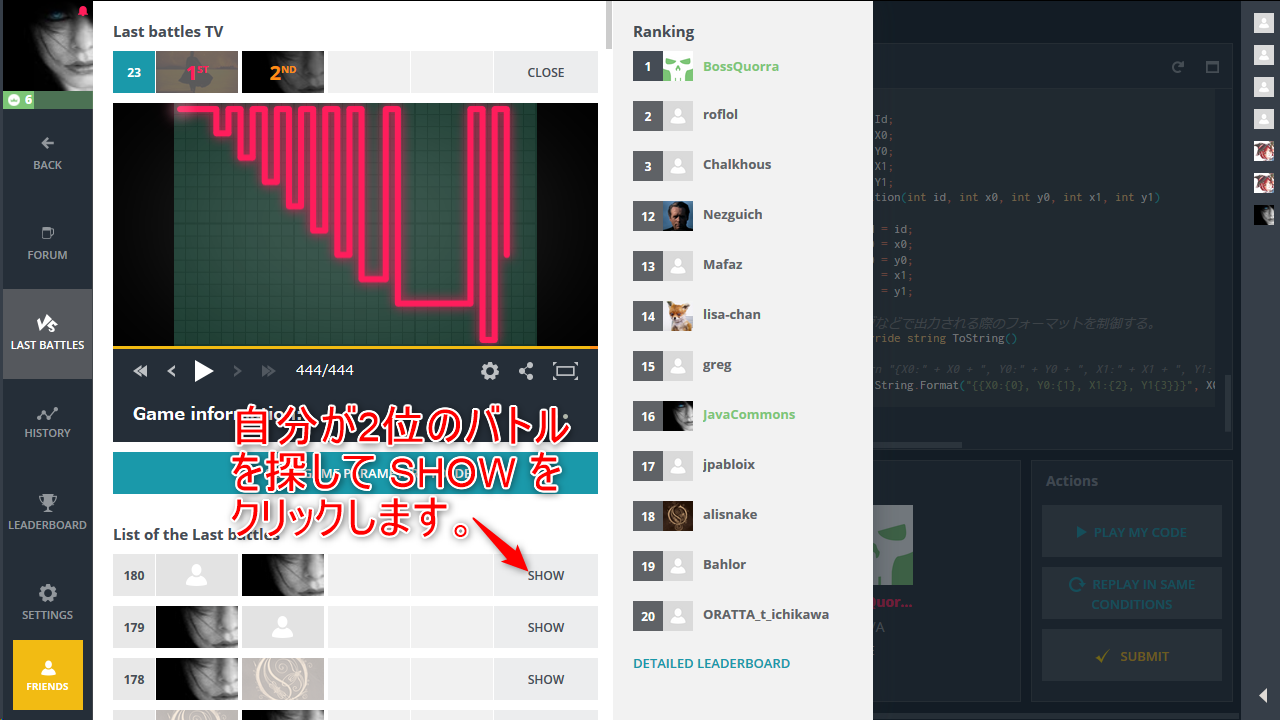
Task: Click alisnake's emblem avatar
Action: 678,516
